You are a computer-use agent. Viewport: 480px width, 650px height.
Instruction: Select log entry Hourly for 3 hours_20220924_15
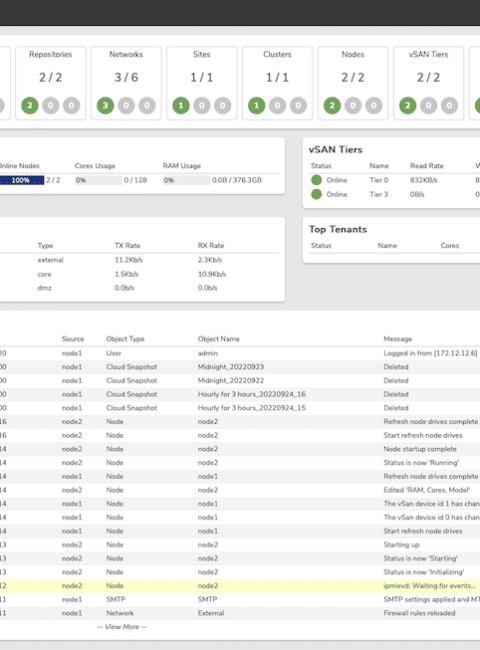pyautogui.click(x=240, y=408)
